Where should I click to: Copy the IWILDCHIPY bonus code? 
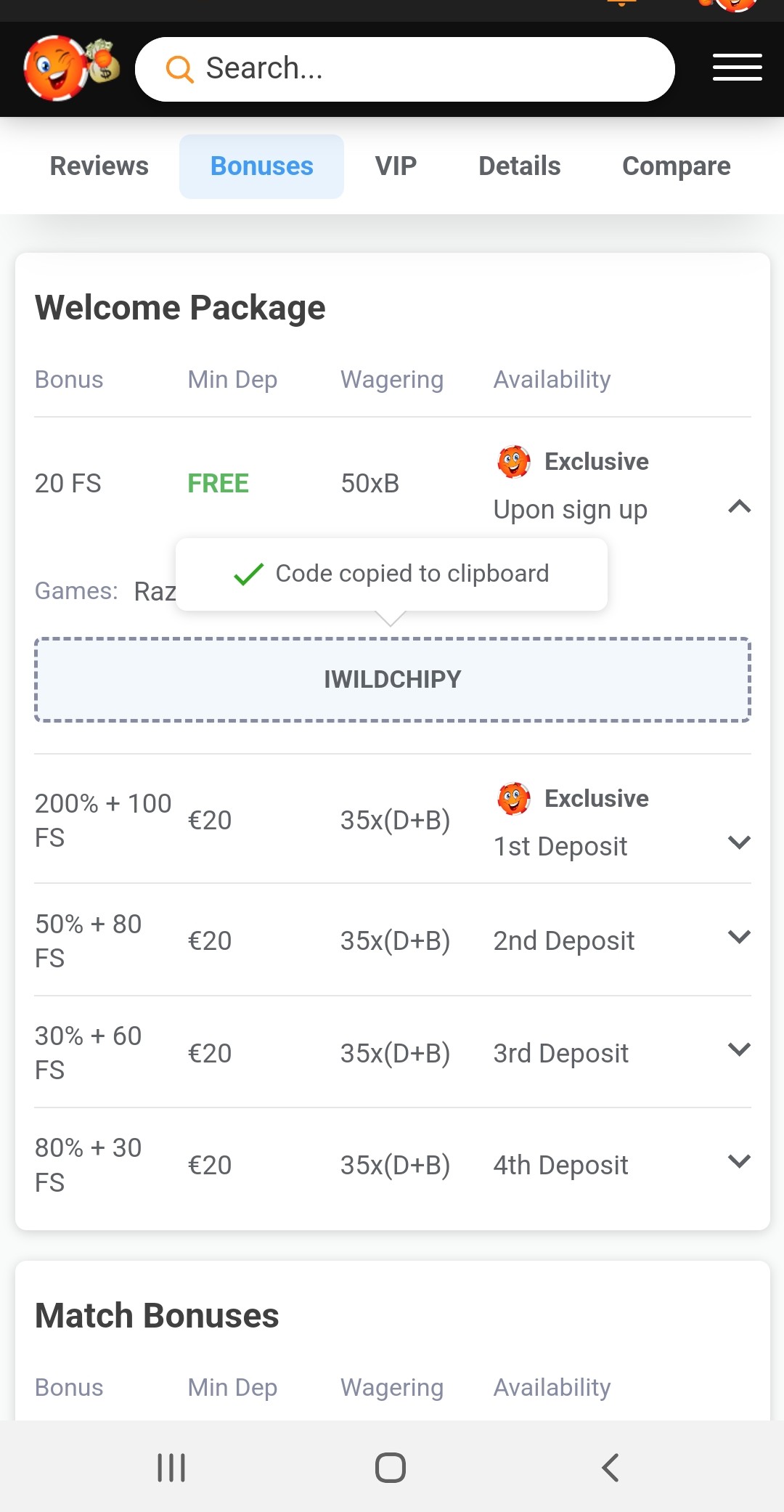(x=392, y=680)
